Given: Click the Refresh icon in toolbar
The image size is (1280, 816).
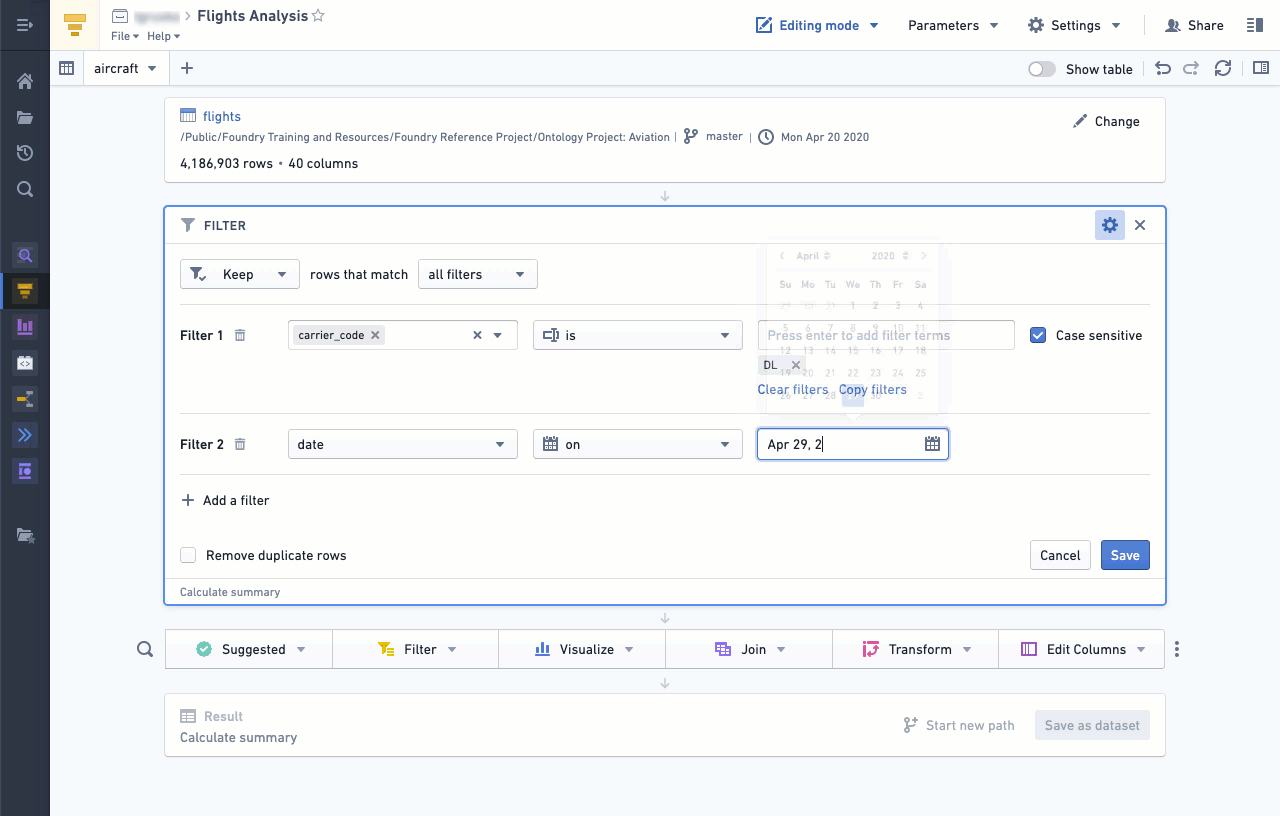Looking at the screenshot, I should (x=1222, y=69).
